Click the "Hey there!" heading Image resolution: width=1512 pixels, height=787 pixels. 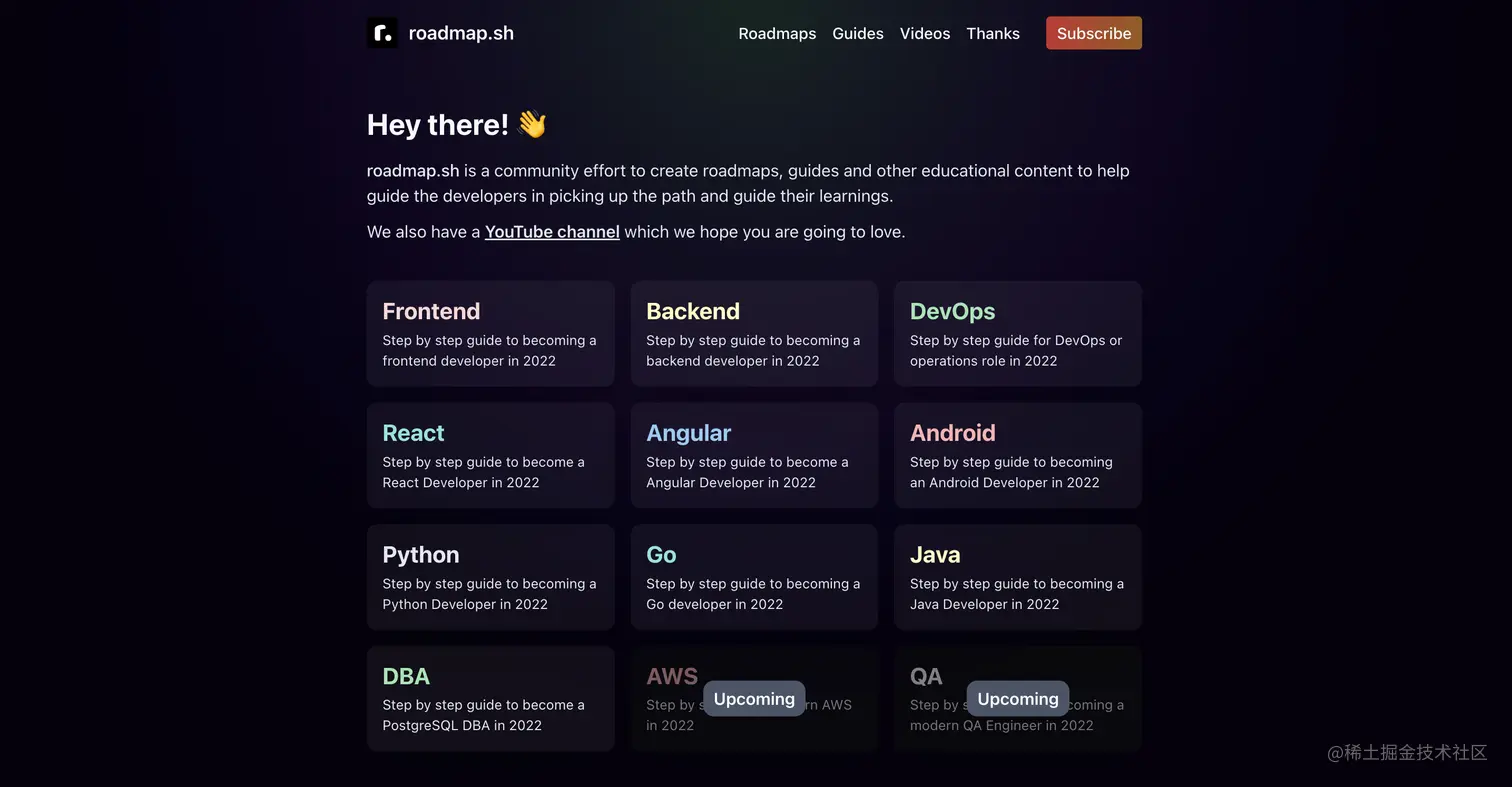point(438,125)
